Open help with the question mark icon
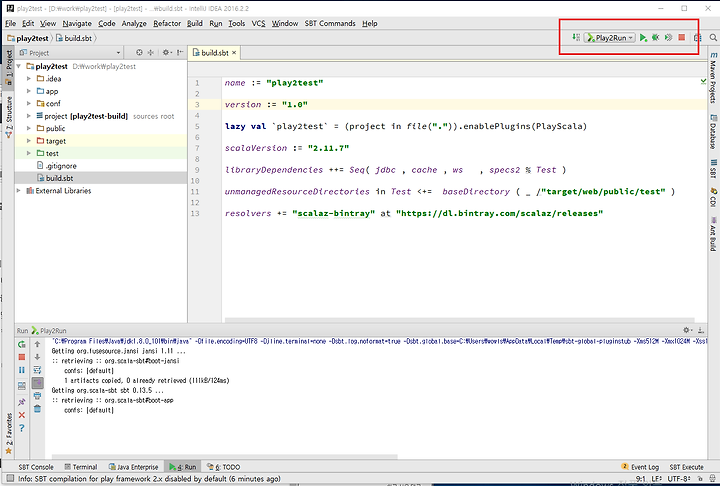The width and height of the screenshot is (720, 486). point(22,428)
